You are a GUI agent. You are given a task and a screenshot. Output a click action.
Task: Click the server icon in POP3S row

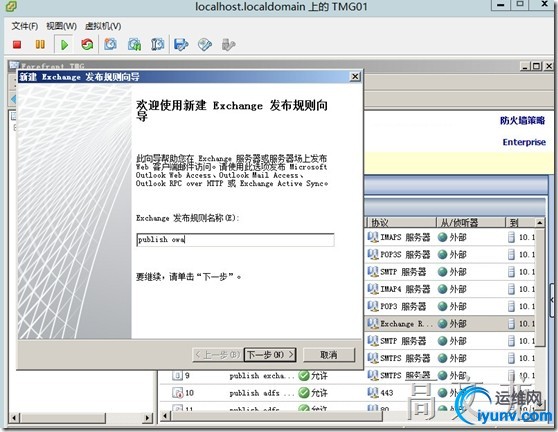click(511, 254)
